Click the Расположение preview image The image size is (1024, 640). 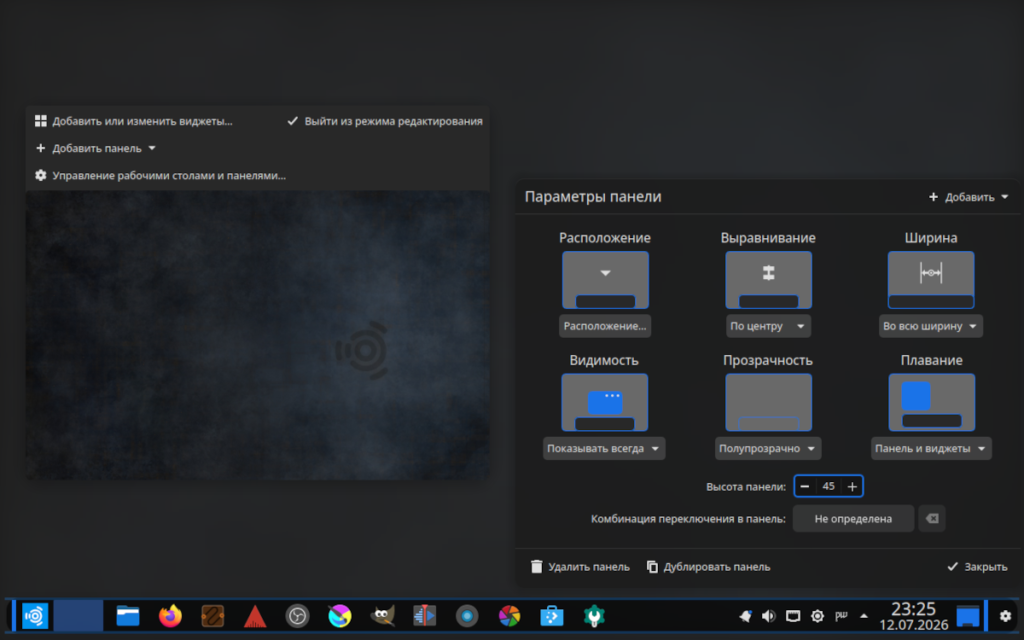605,280
